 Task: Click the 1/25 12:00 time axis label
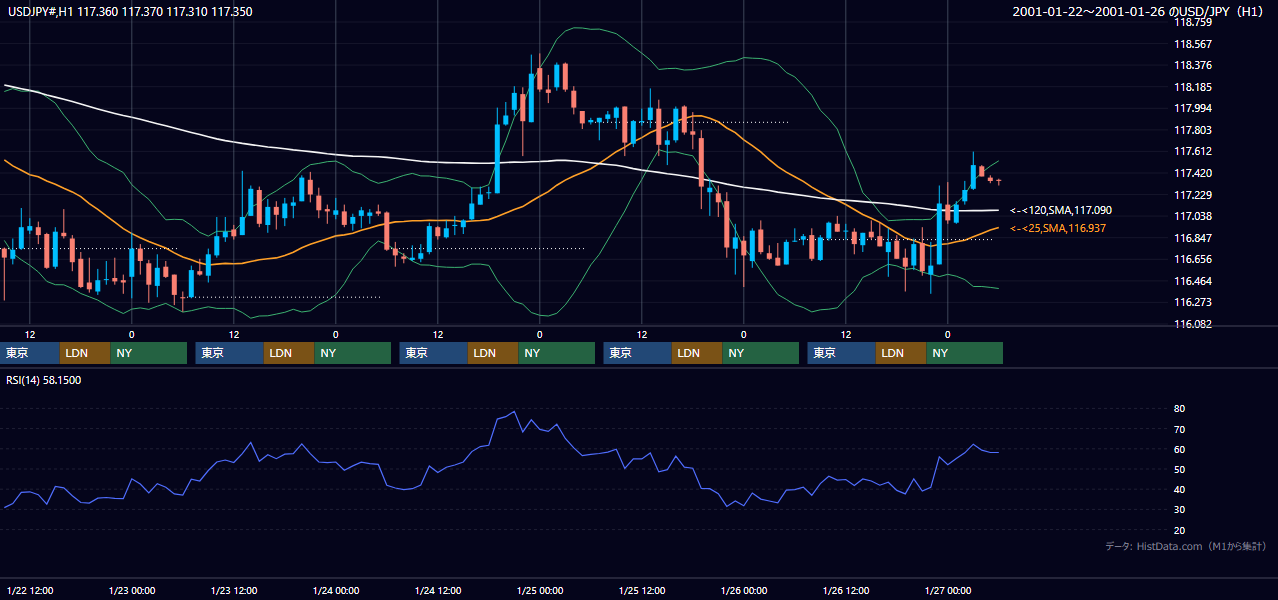(642, 591)
